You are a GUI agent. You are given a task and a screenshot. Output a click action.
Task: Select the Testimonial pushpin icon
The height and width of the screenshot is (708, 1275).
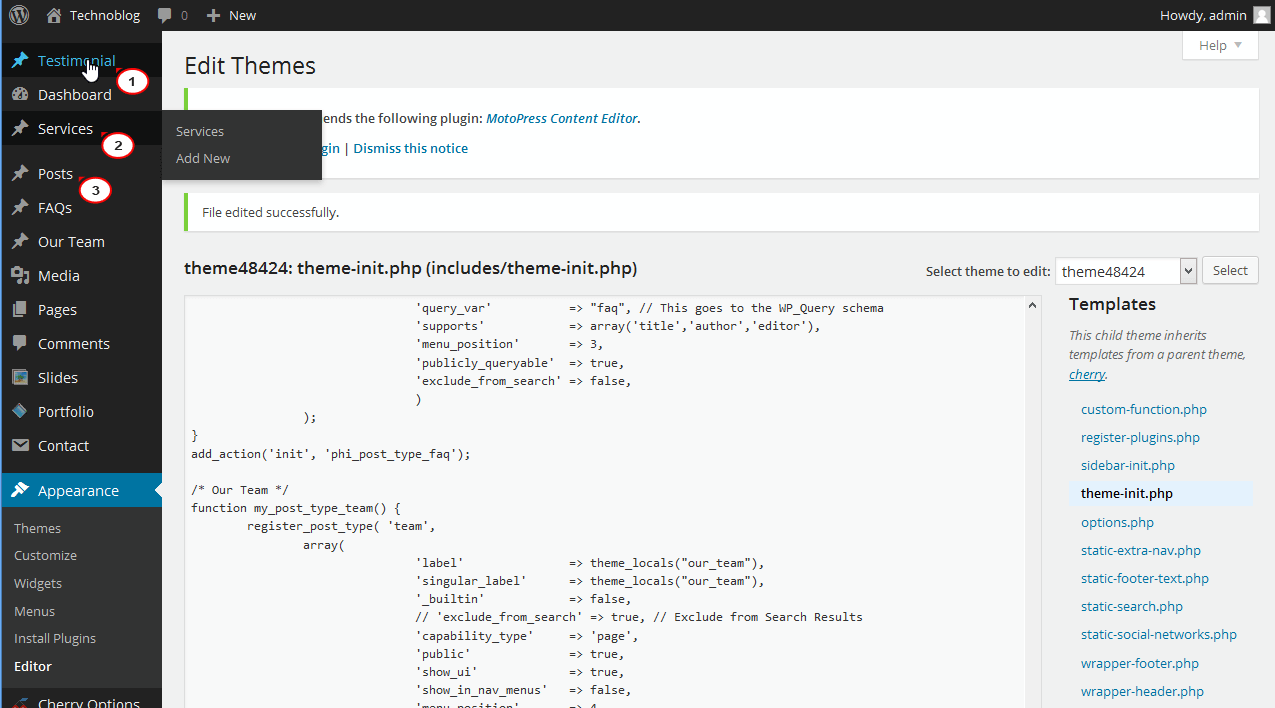(x=22, y=59)
